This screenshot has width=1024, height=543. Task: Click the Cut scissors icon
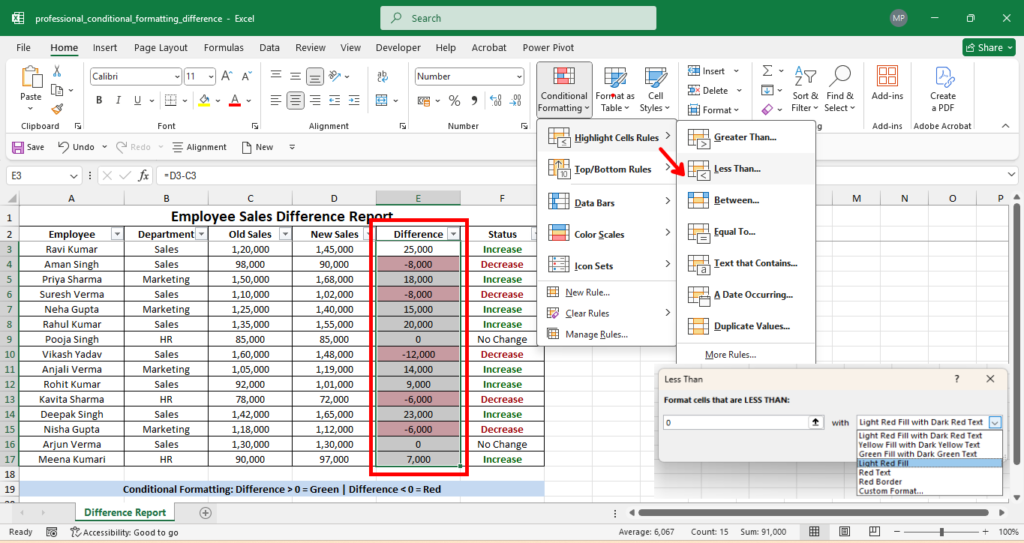coord(57,71)
